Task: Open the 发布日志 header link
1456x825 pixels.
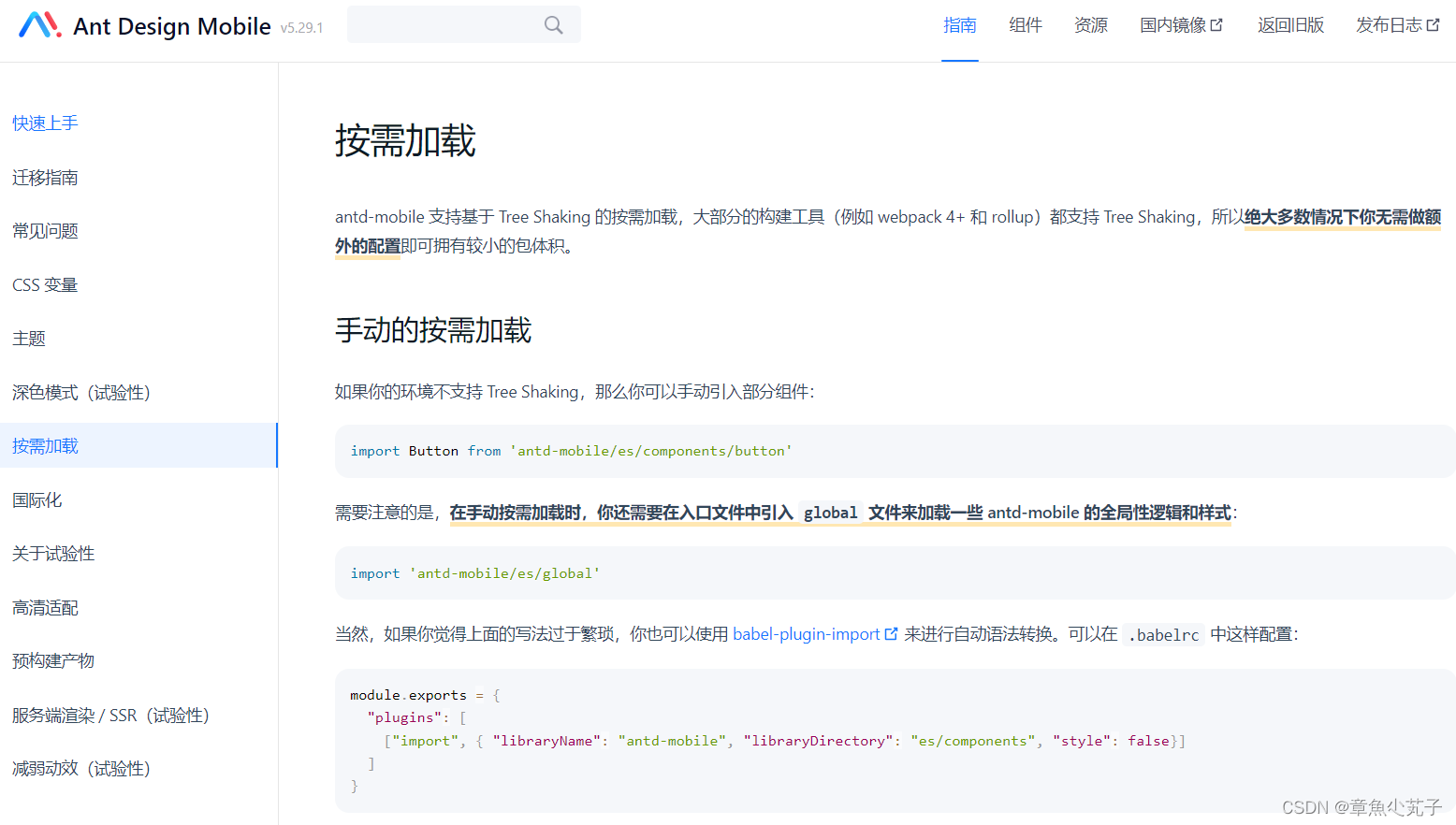Action: pyautogui.click(x=1397, y=25)
